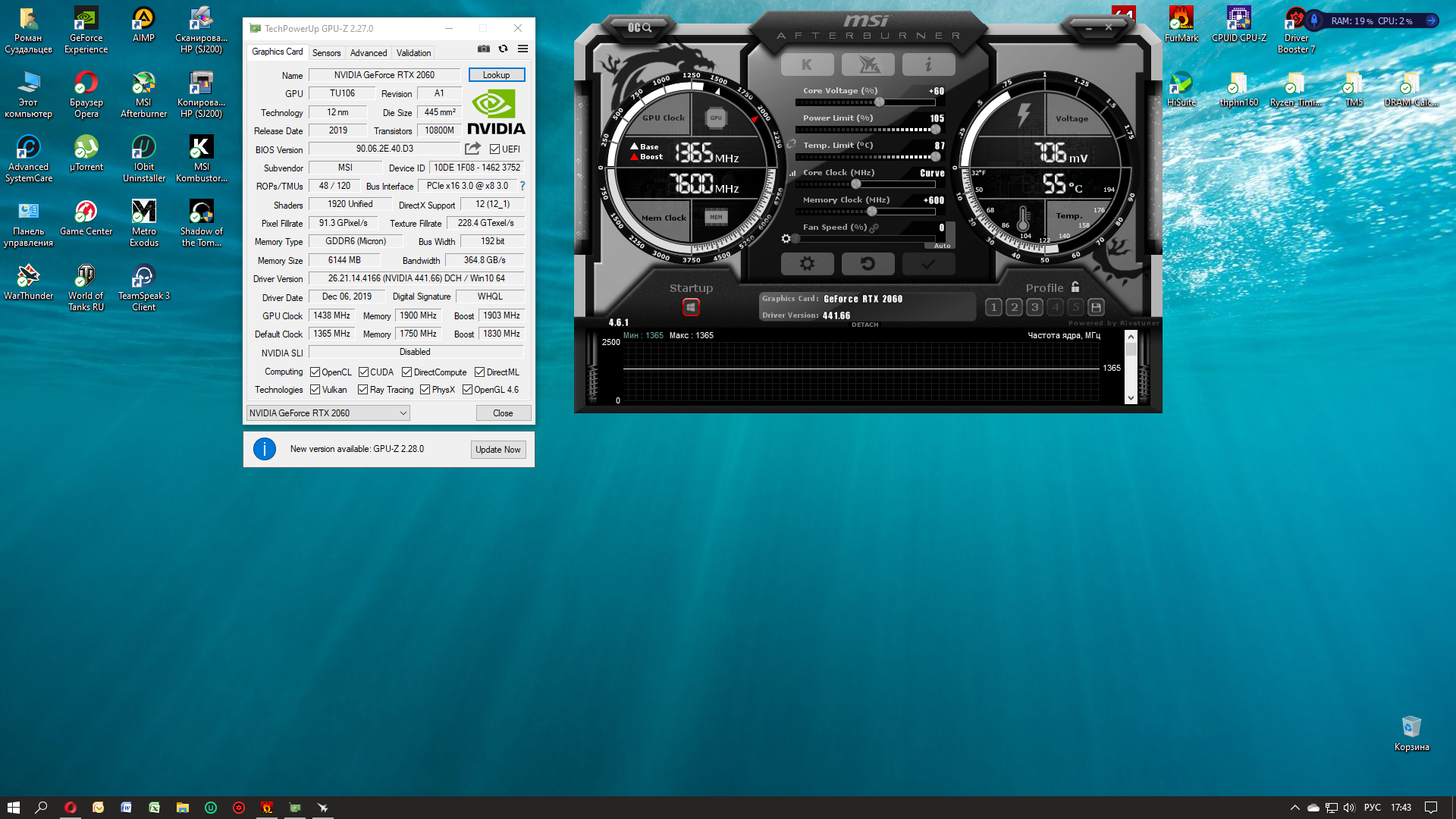
Task: Toggle the UEFI checkbox
Action: point(495,149)
